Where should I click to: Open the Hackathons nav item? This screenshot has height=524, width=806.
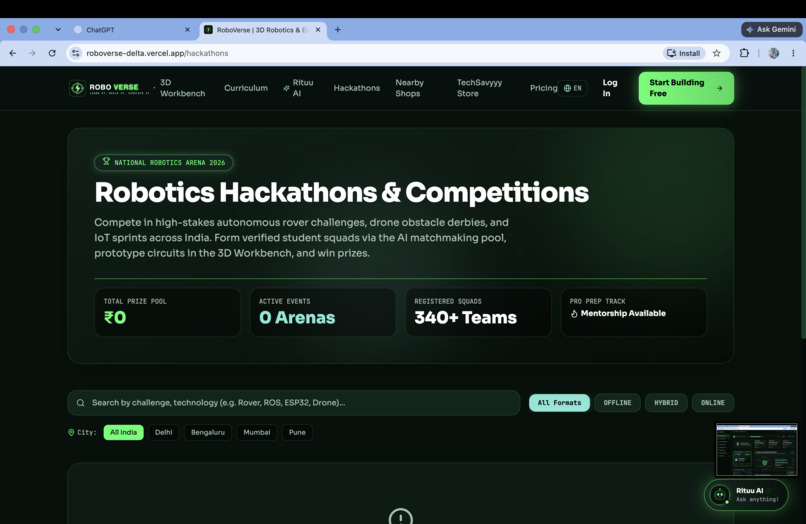[357, 88]
